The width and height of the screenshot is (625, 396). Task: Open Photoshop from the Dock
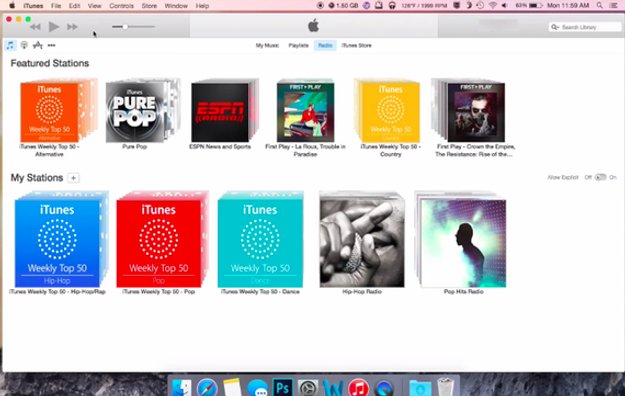(283, 387)
